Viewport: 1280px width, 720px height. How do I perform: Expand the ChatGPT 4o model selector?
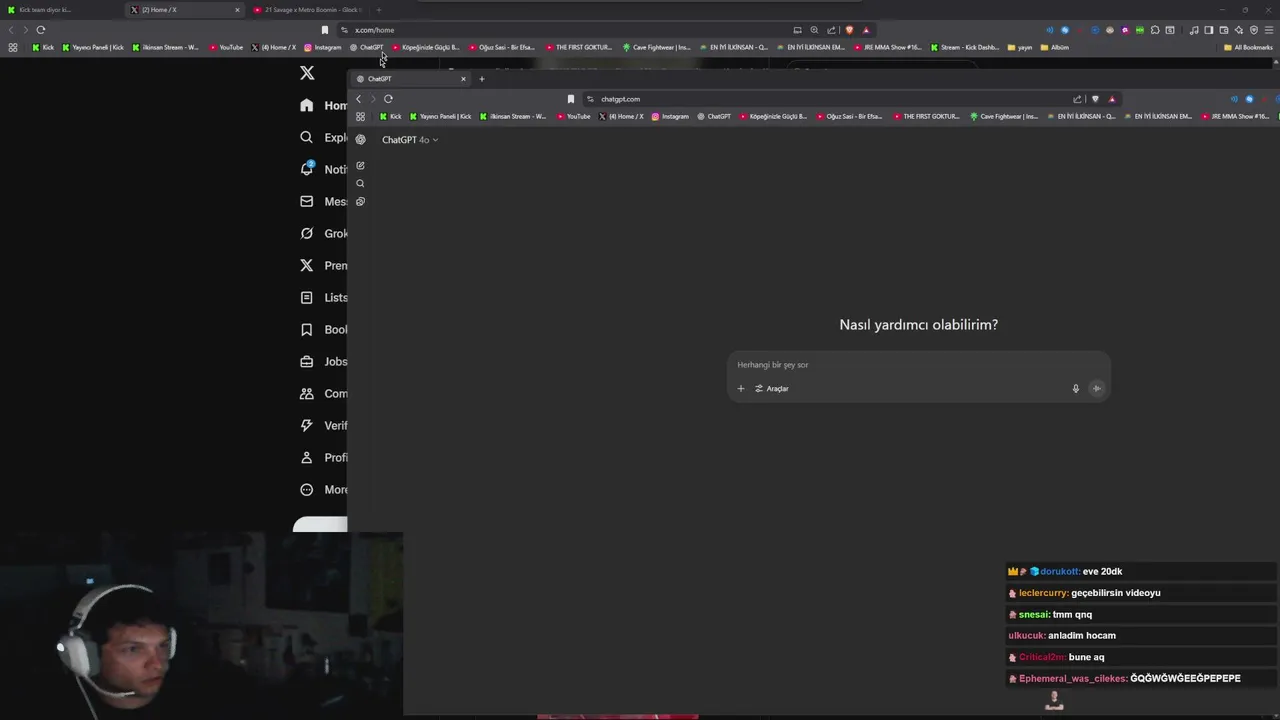[x=410, y=139]
